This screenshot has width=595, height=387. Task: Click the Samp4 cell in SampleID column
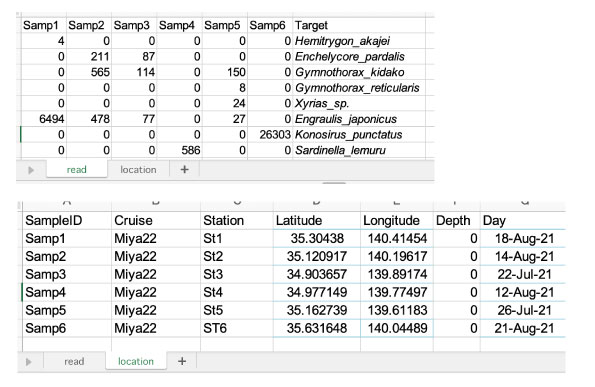pos(67,292)
